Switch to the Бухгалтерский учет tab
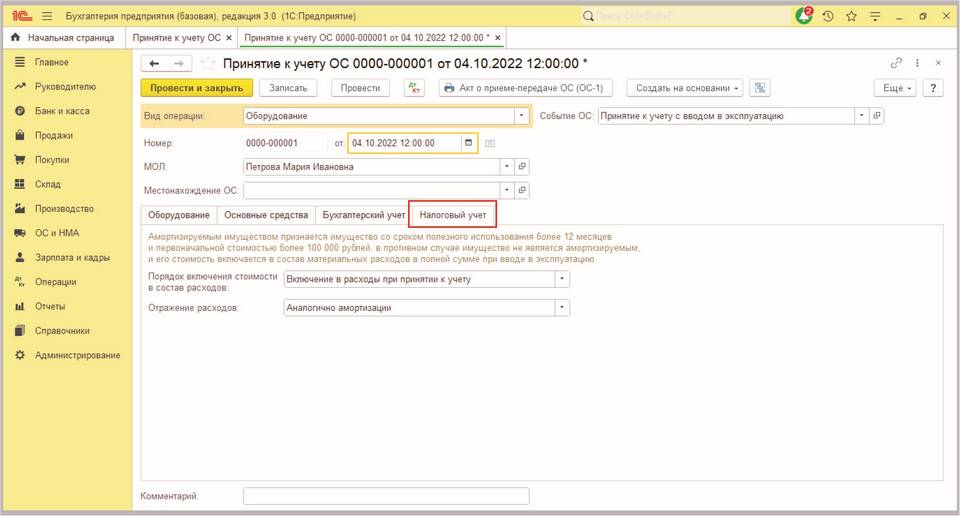Image resolution: width=960 pixels, height=516 pixels. (x=364, y=215)
